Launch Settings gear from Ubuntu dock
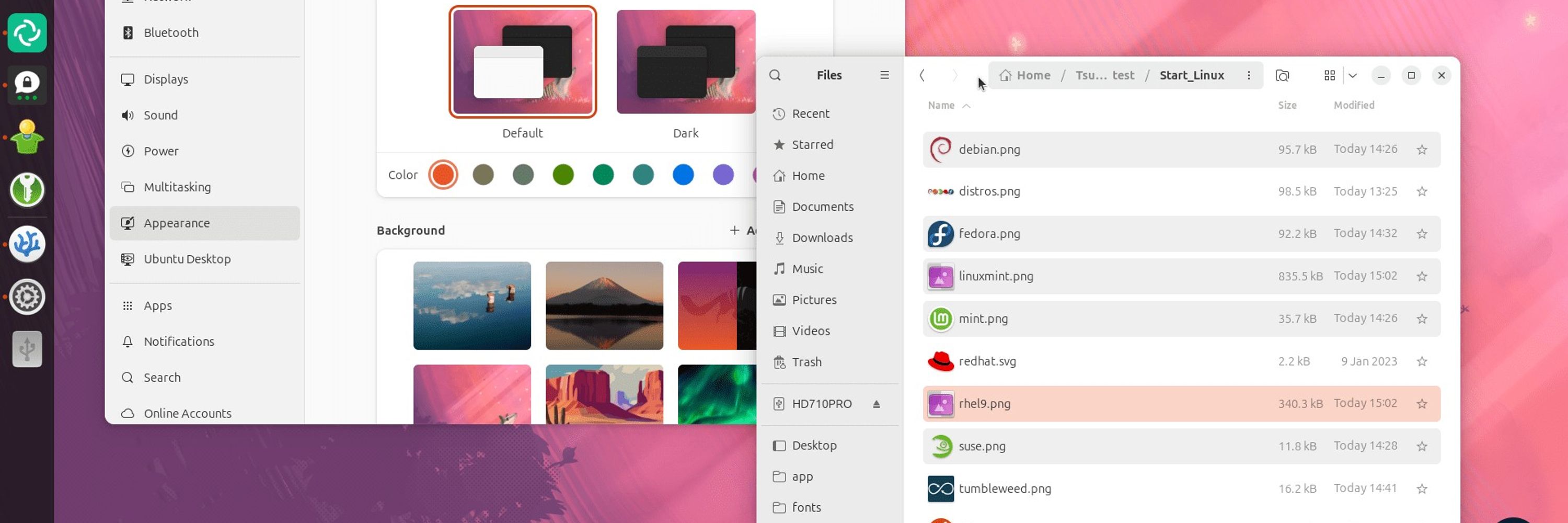Image resolution: width=1568 pixels, height=523 pixels. [x=27, y=297]
